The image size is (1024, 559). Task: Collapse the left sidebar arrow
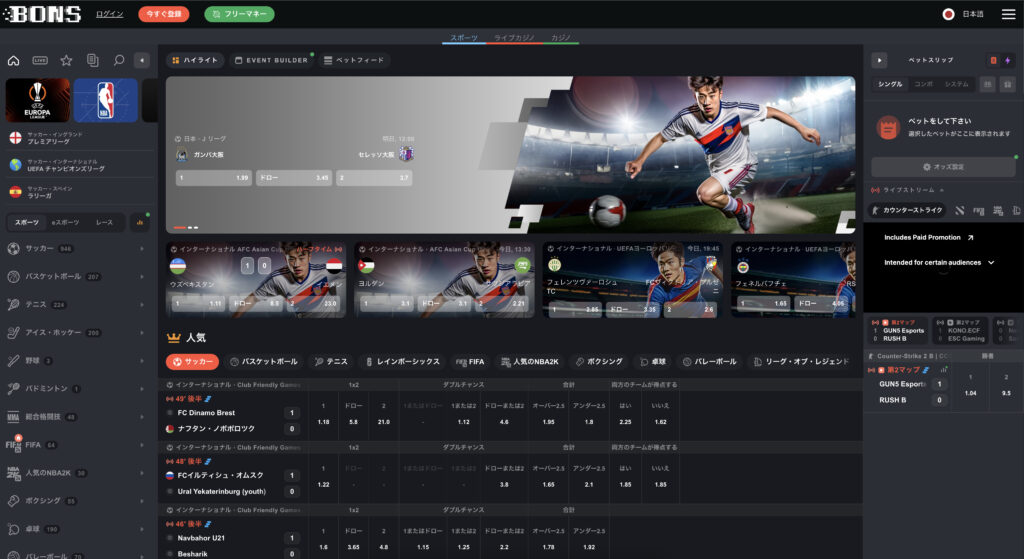142,61
